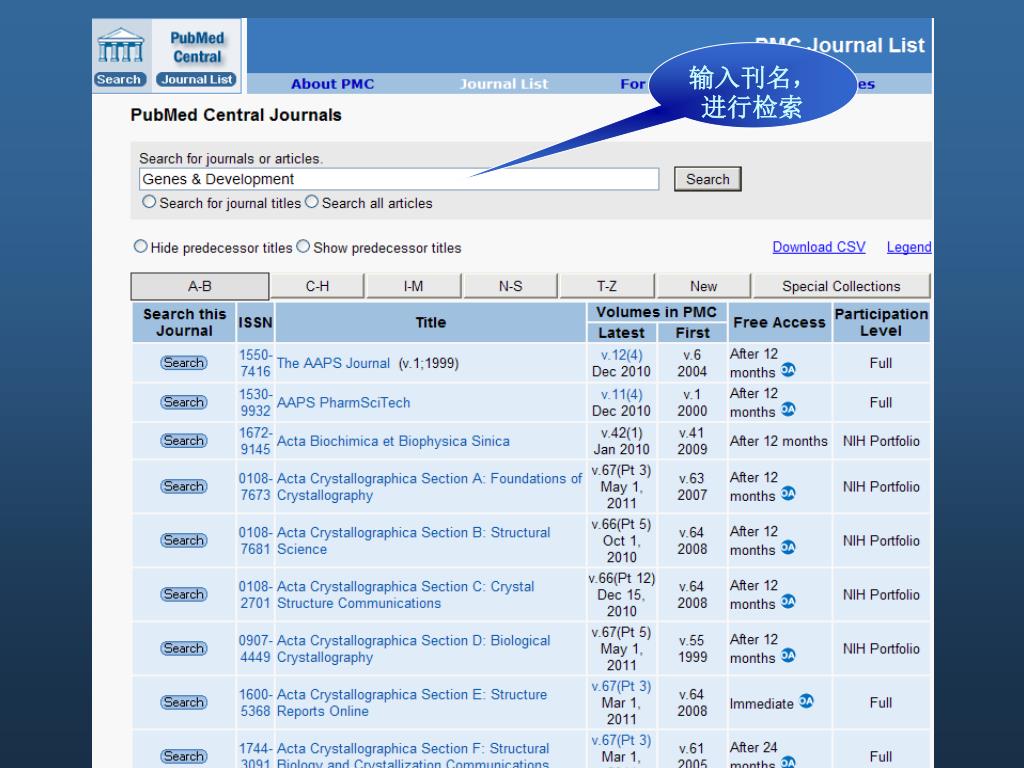Switch to the A-B tab
1024x768 pixels.
click(x=200, y=286)
